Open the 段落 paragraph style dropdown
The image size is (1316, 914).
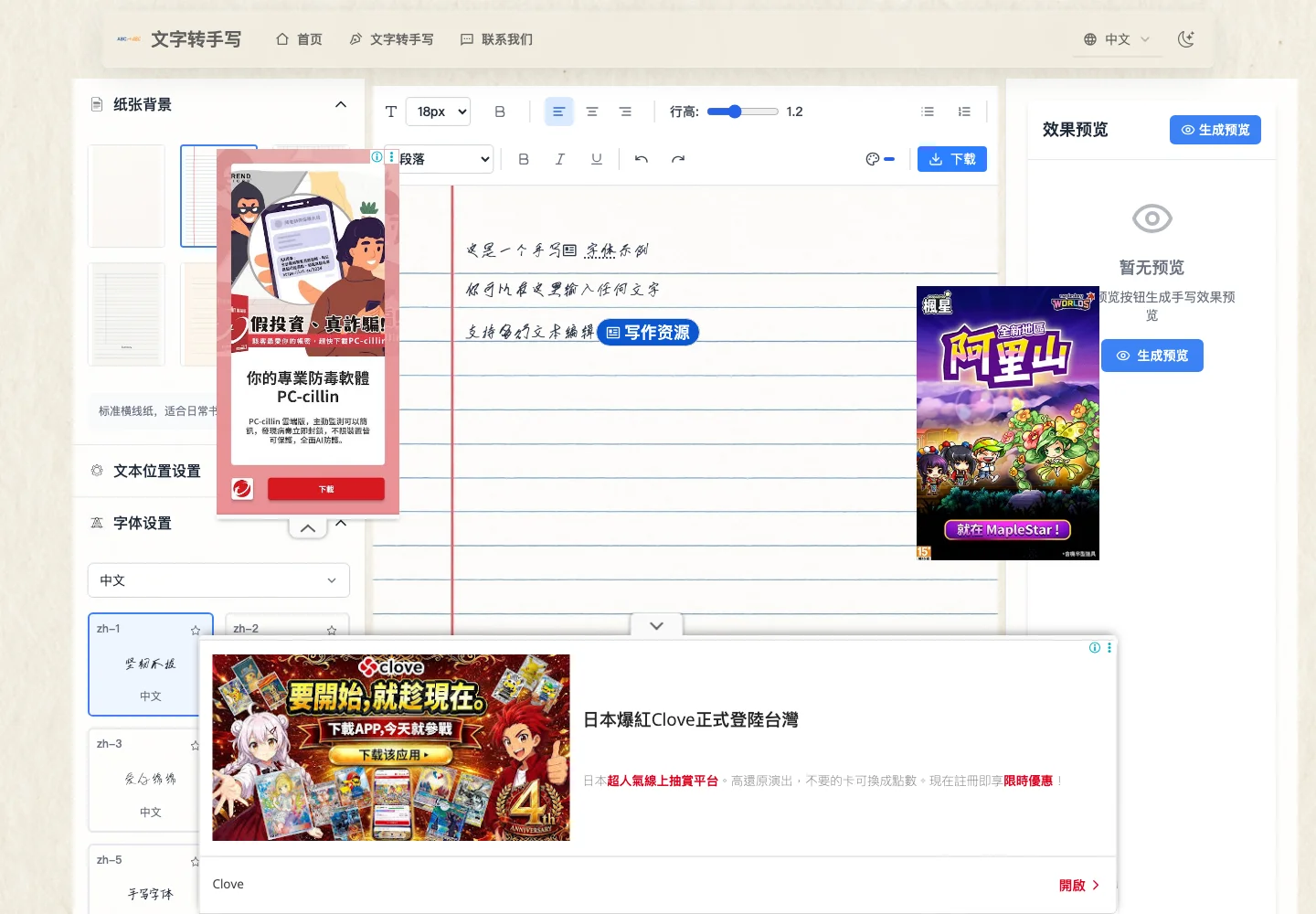tap(444, 159)
